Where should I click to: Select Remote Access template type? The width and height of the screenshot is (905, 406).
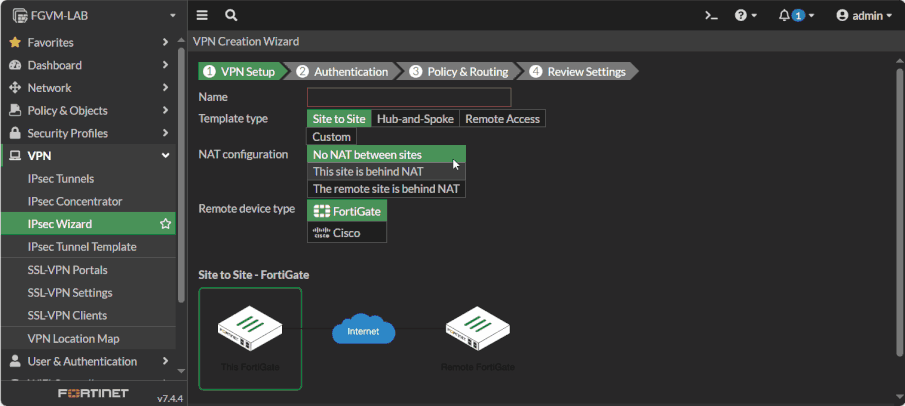pos(503,119)
